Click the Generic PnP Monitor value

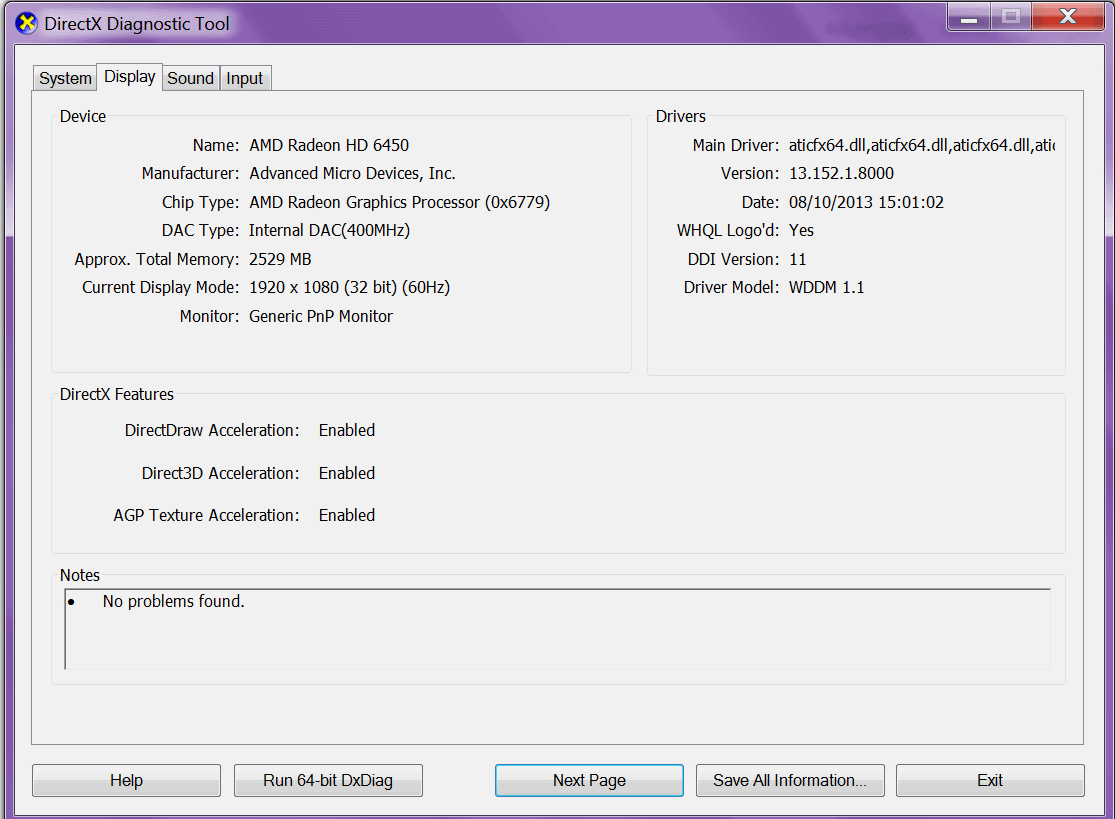click(x=321, y=316)
